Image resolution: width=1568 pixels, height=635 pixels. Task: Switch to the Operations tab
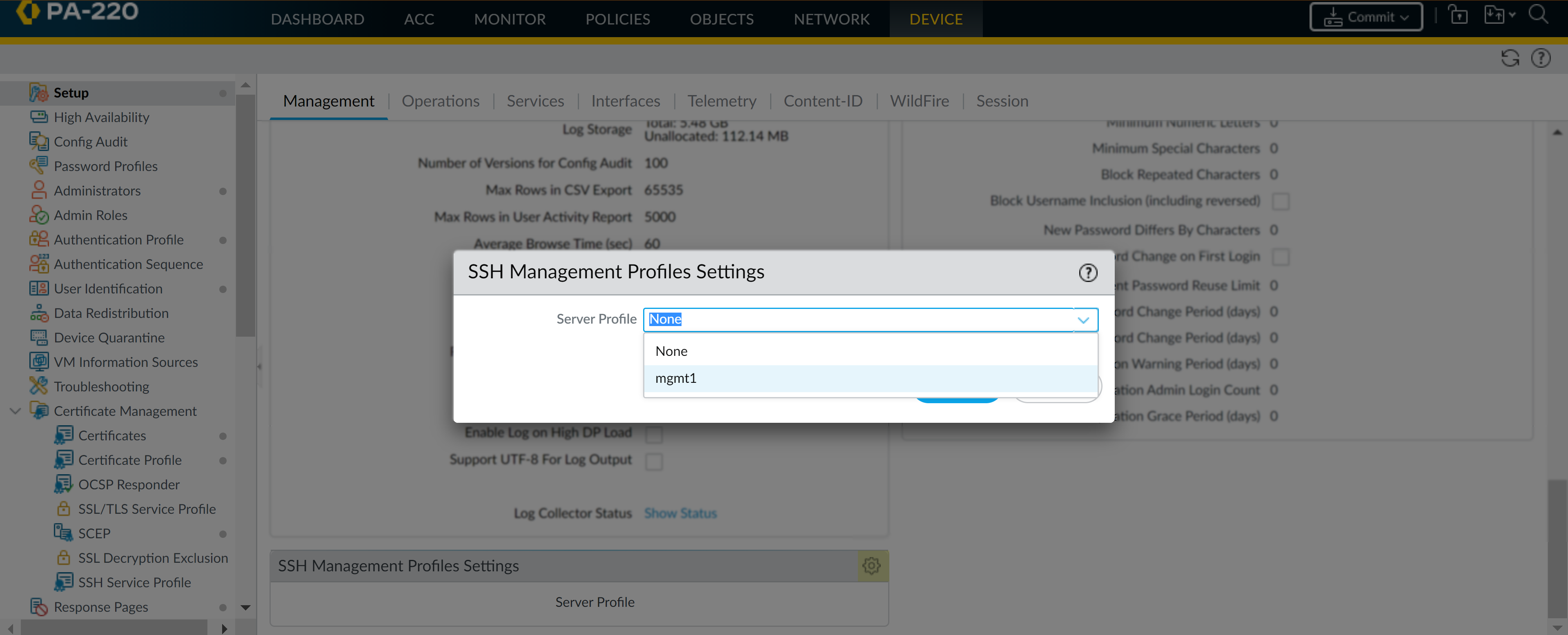click(440, 101)
